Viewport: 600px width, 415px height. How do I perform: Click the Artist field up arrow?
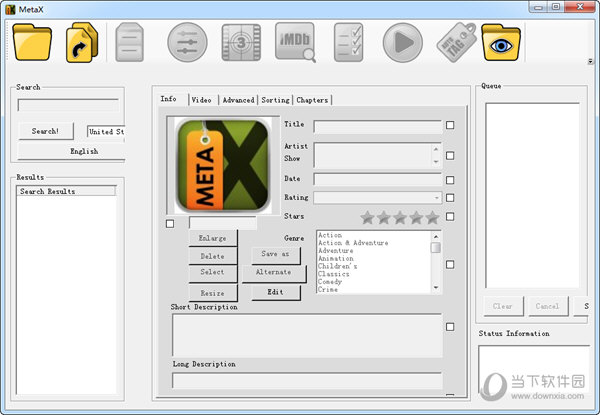click(x=436, y=149)
